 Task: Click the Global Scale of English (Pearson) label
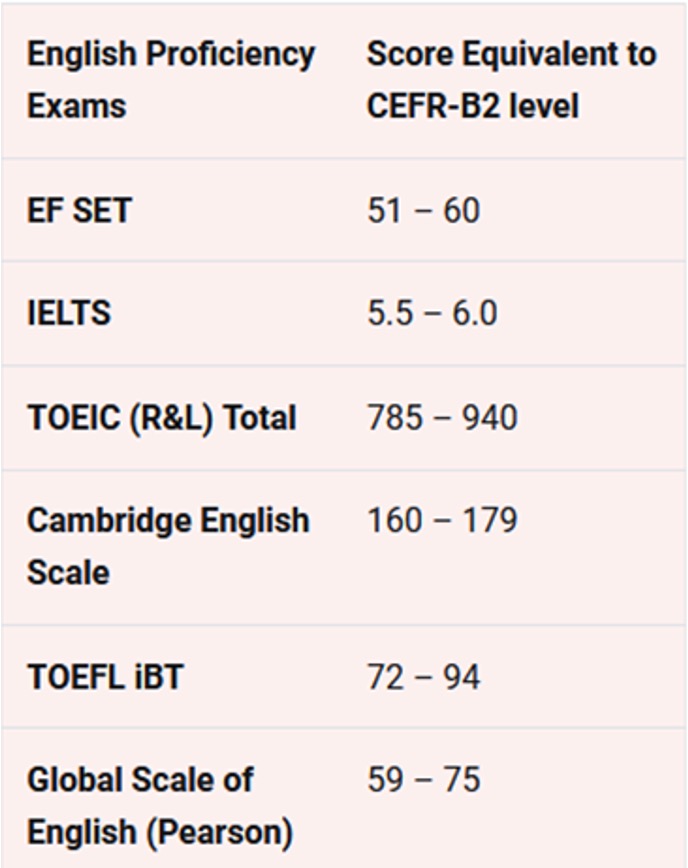coord(159,805)
